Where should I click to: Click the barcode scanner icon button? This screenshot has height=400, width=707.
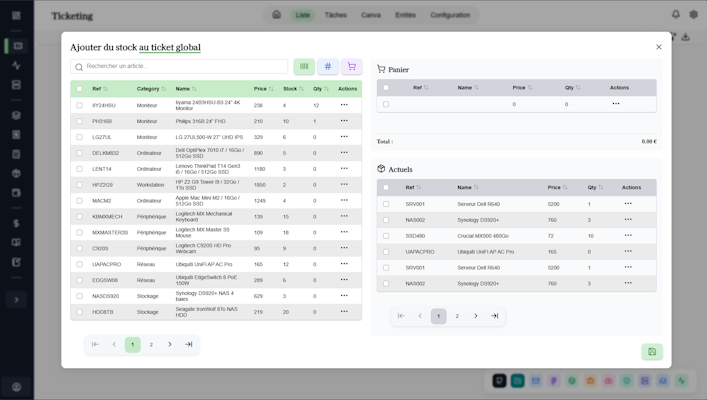click(304, 67)
